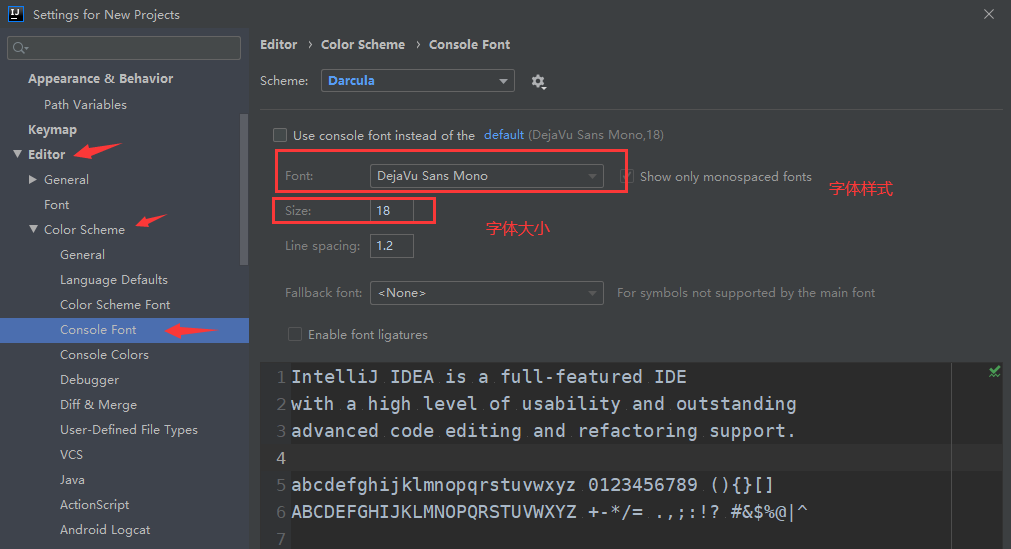Enable Use console font instead of default

(280, 135)
